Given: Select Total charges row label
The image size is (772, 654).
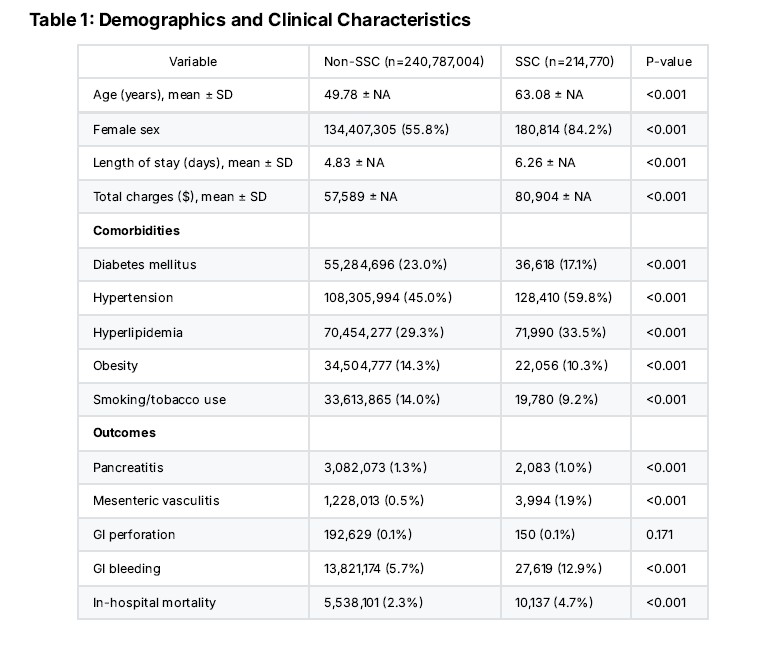Looking at the screenshot, I should coord(180,196).
